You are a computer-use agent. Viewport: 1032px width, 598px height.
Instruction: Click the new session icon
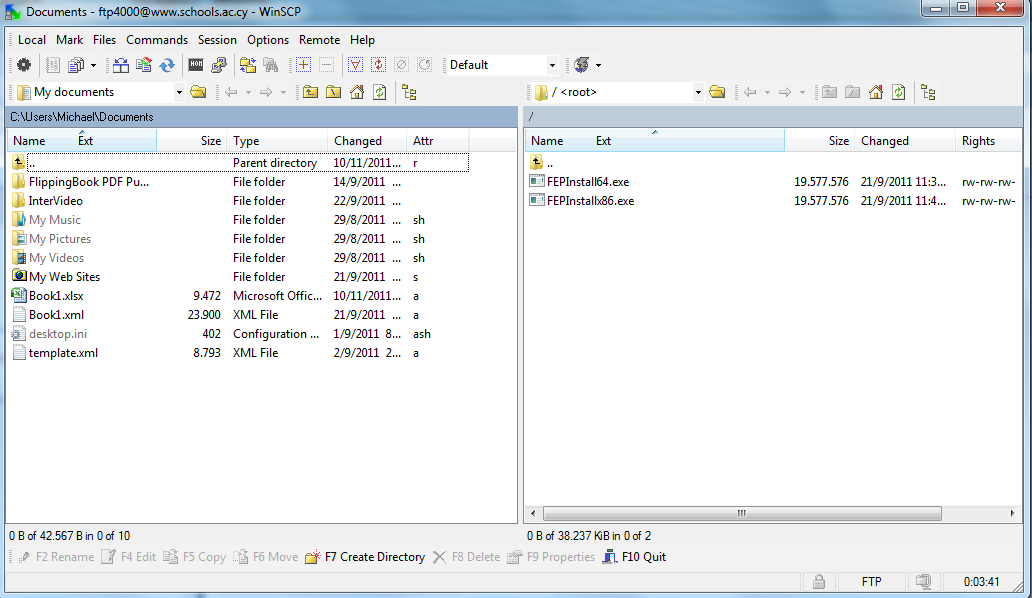581,64
